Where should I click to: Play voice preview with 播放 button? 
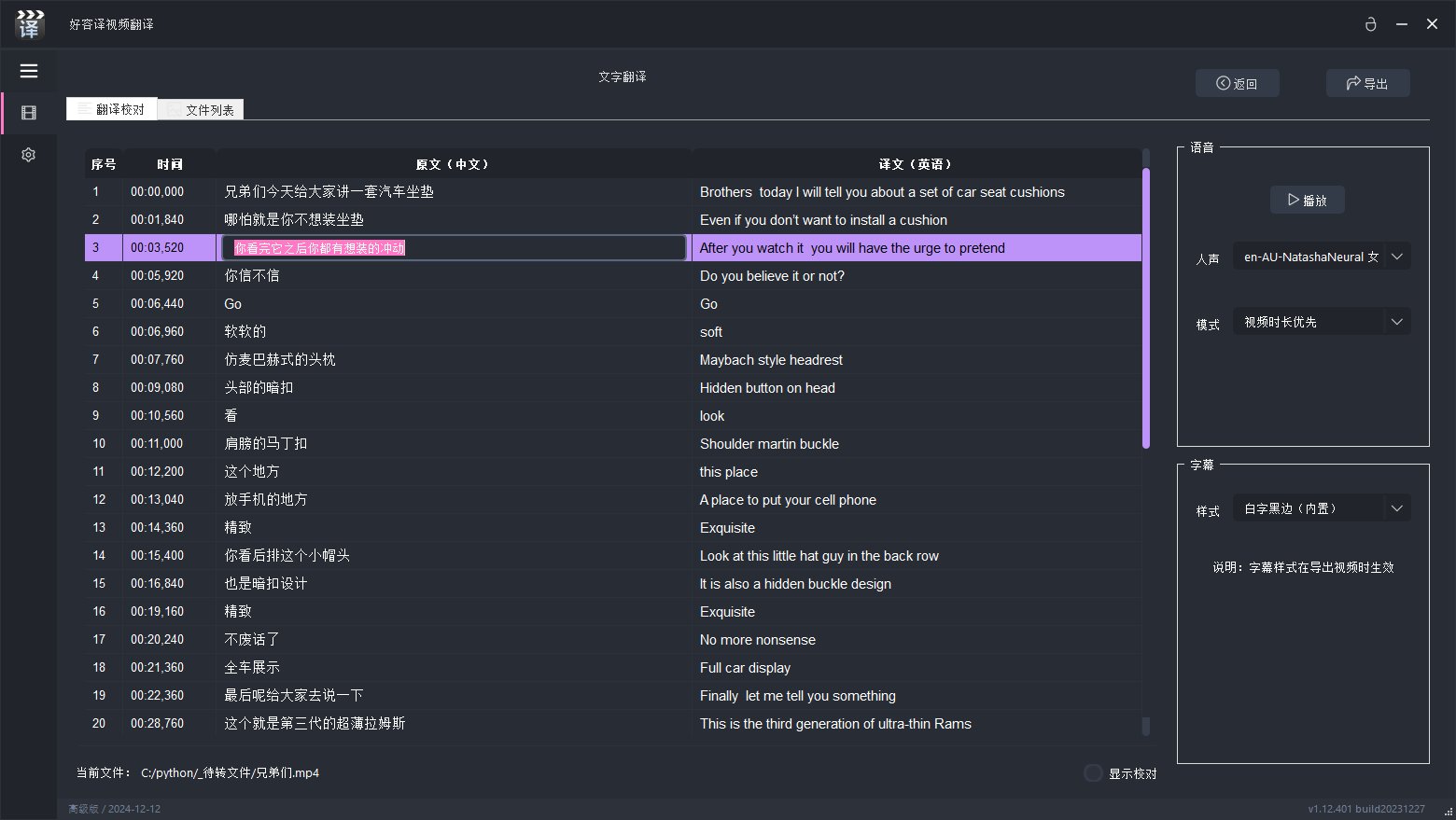[1307, 200]
